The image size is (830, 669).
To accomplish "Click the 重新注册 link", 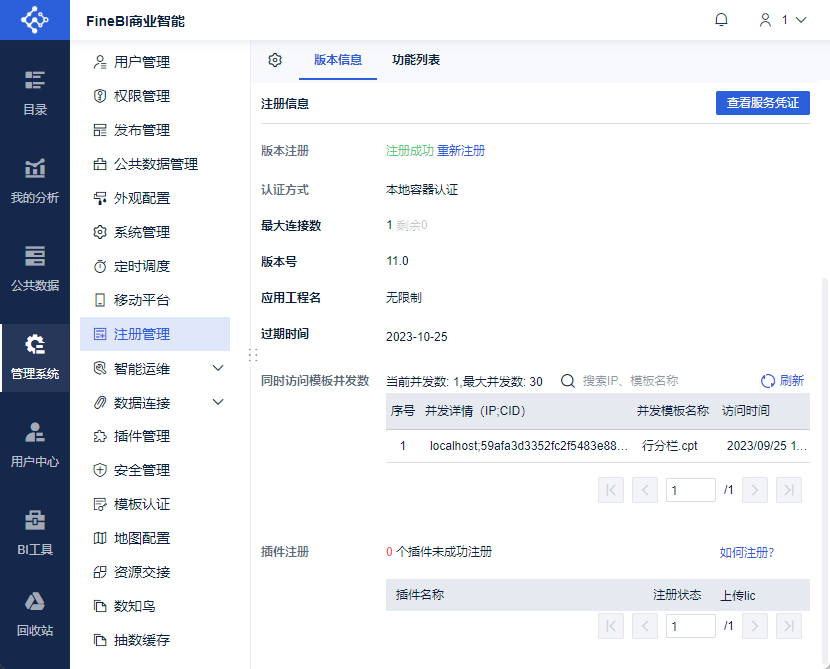I will [x=461, y=151].
